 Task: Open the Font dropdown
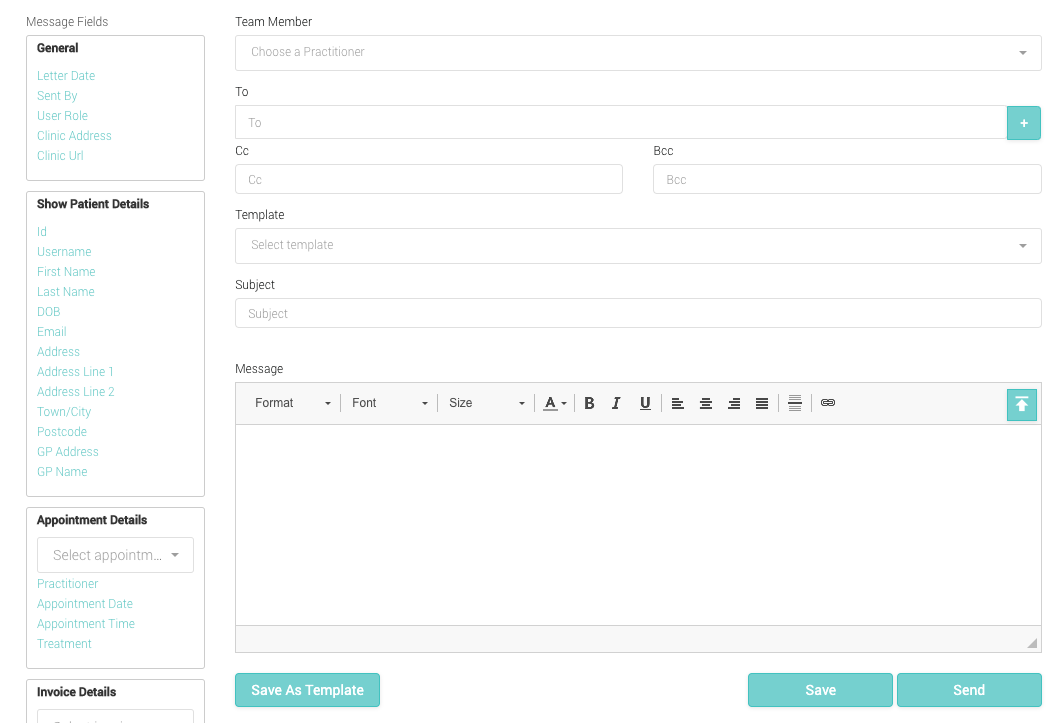389,403
